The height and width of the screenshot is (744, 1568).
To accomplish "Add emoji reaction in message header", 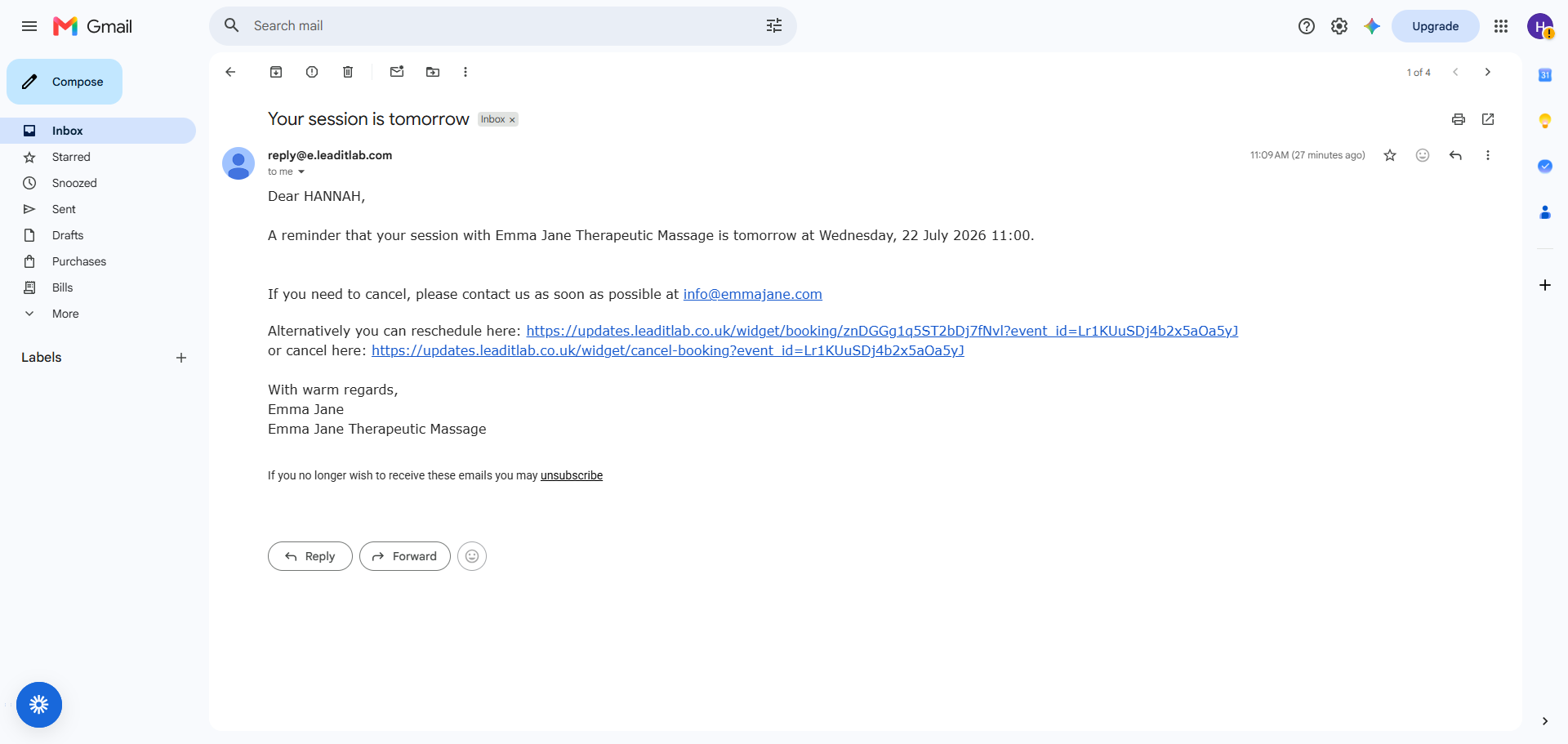I will (x=1423, y=155).
